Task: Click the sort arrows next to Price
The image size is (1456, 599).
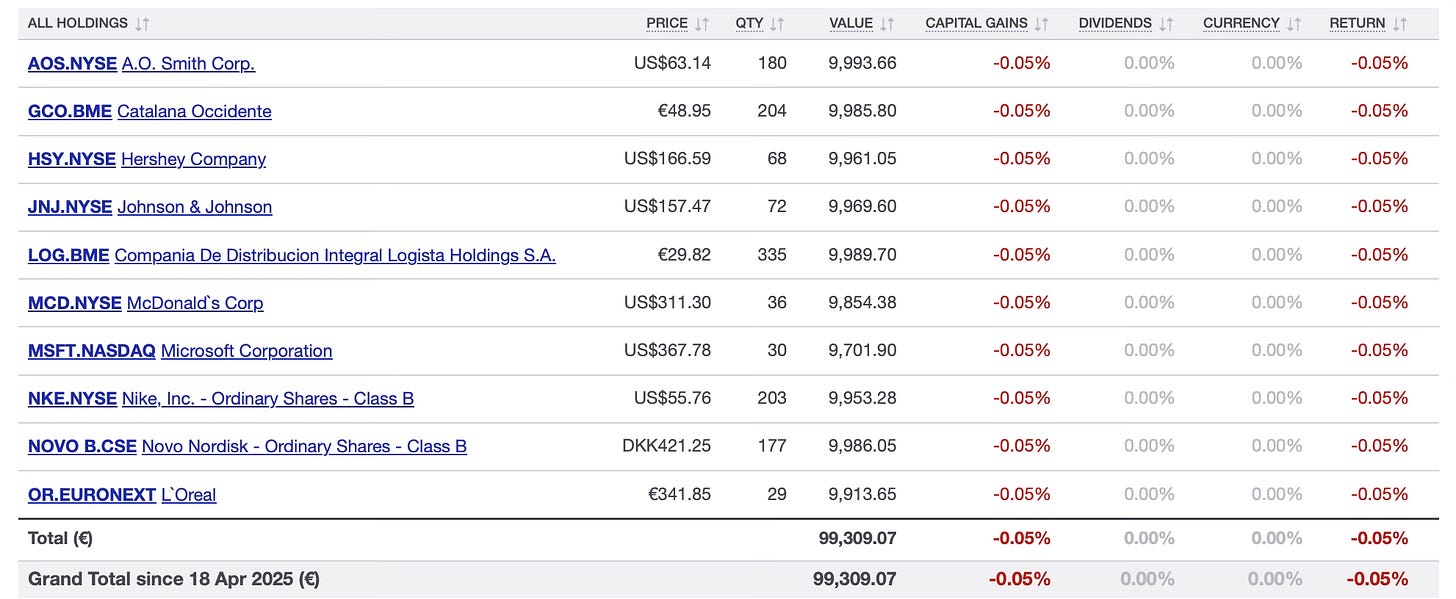Action: (702, 23)
